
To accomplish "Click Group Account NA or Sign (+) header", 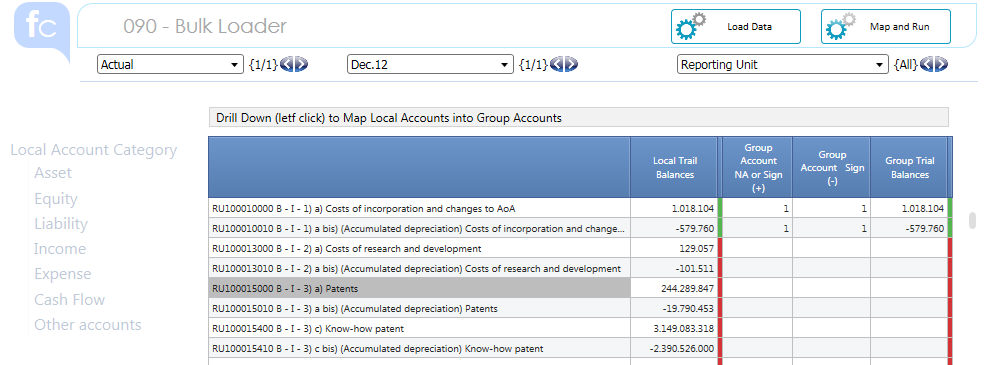I will [x=758, y=167].
